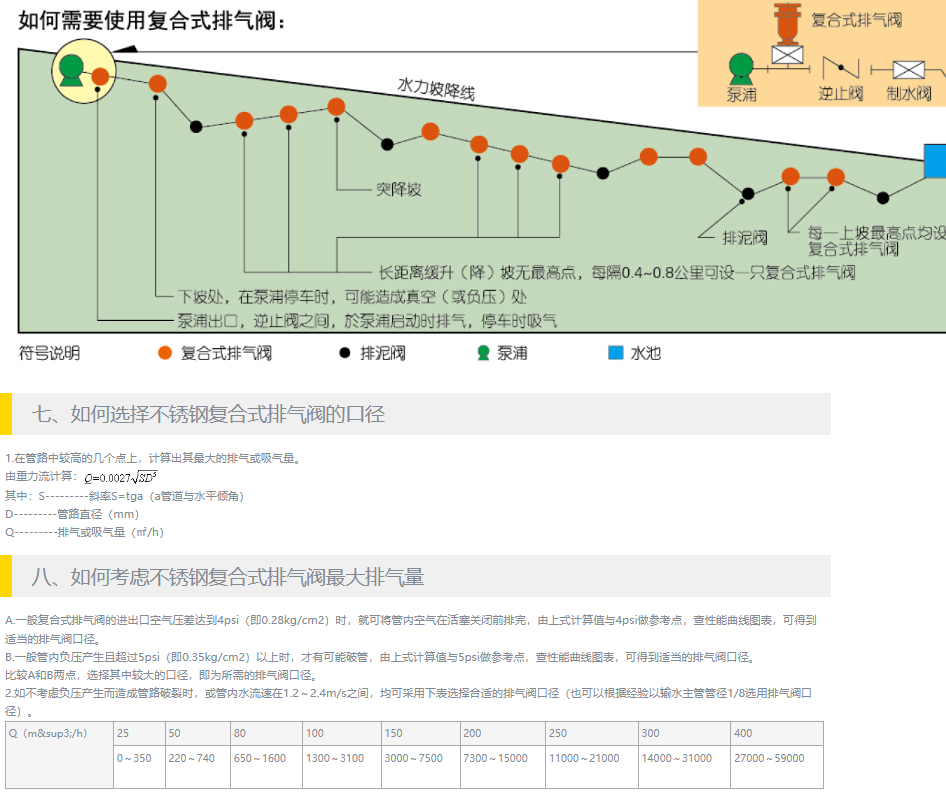The image size is (946, 800).
Task: Click the blue 水池 legend square
Action: [616, 353]
